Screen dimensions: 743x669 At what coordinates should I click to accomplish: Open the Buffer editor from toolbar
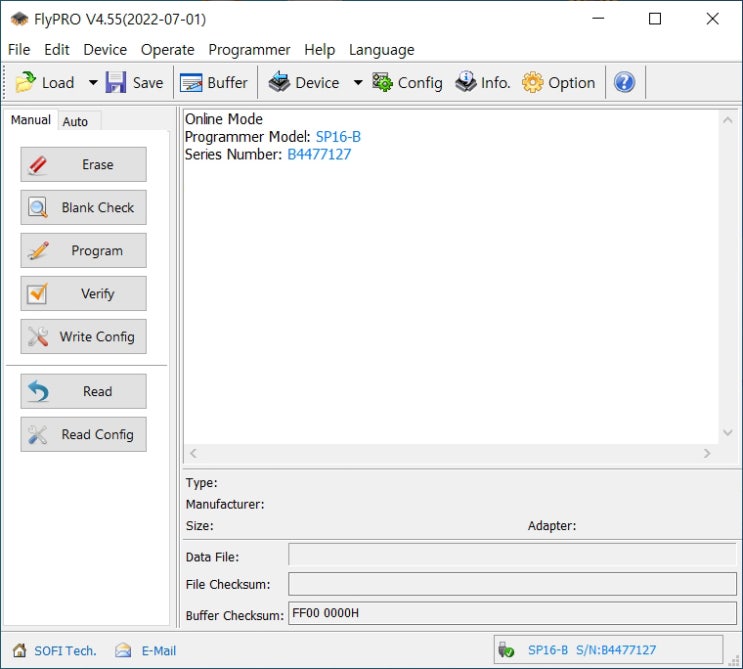[192, 83]
